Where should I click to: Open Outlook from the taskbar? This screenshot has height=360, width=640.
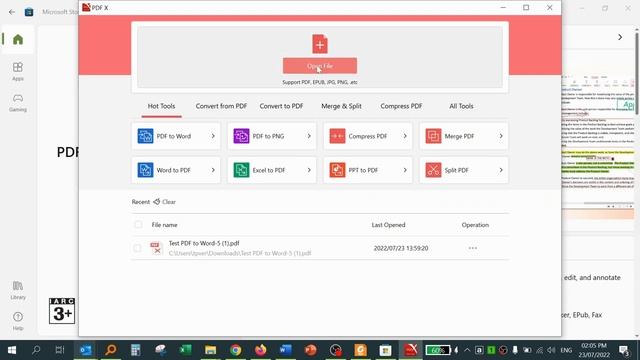85,350
